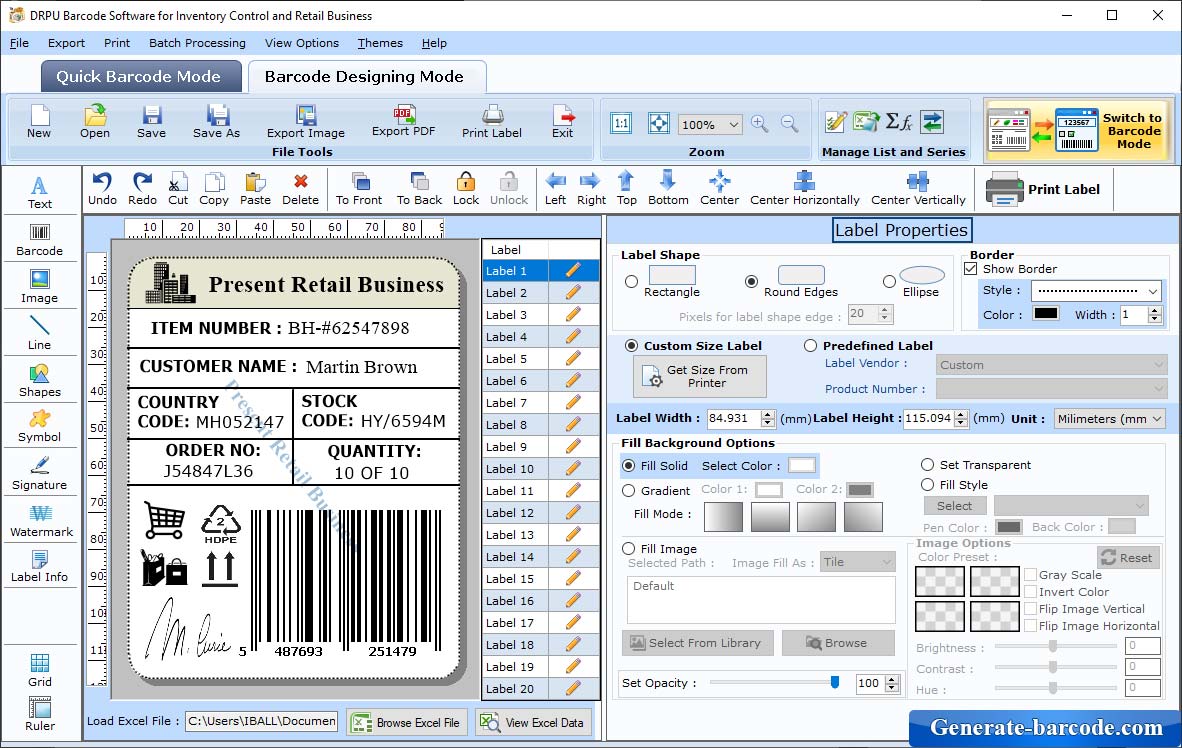The image size is (1182, 748).
Task: Create a new label with New icon
Action: [x=39, y=121]
